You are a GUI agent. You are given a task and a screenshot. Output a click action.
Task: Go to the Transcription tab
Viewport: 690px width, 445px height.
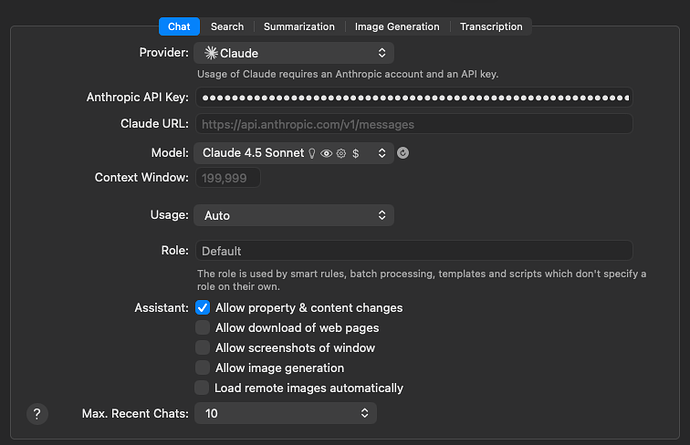pos(490,27)
